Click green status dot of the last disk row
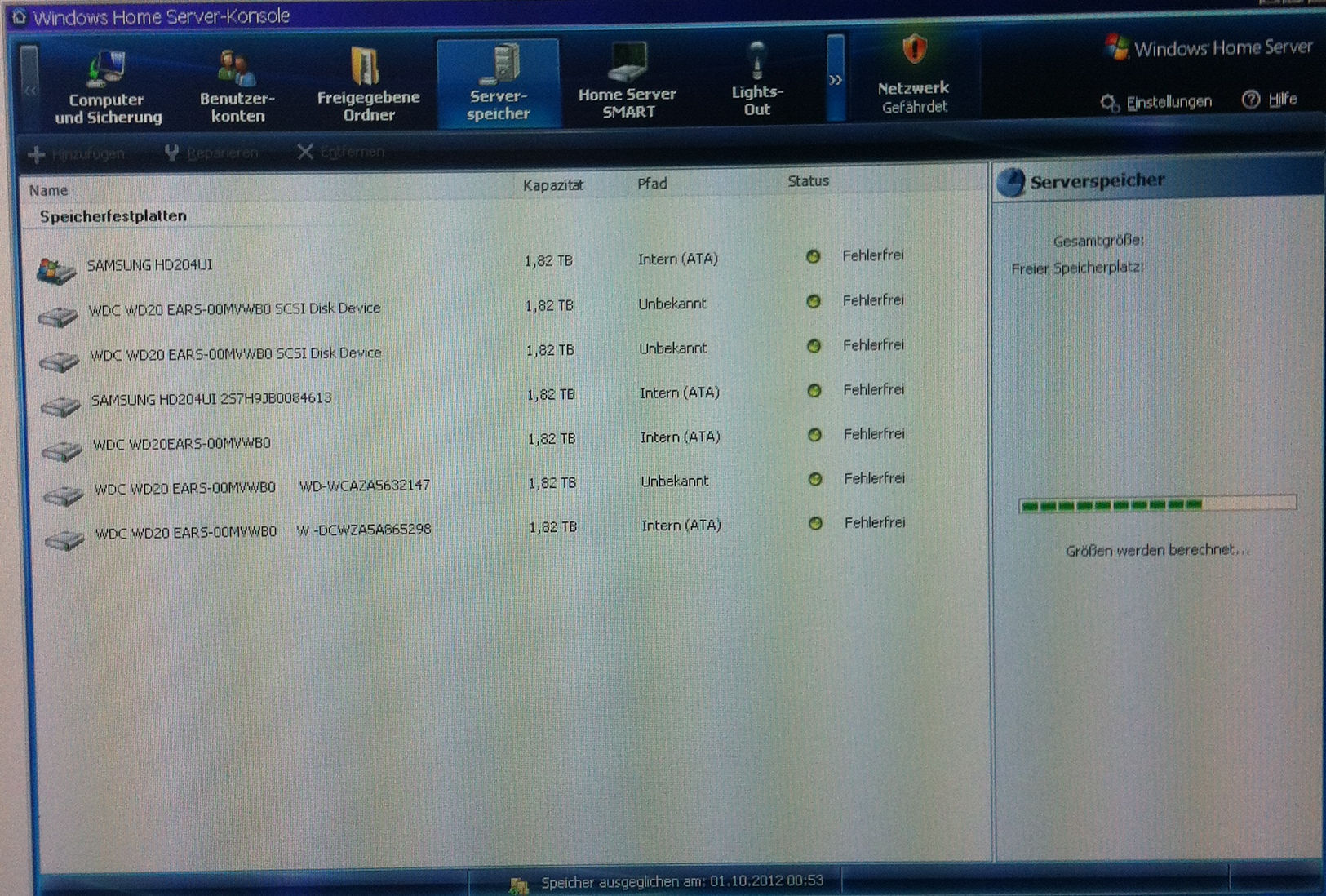Image resolution: width=1326 pixels, height=896 pixels. [x=815, y=523]
